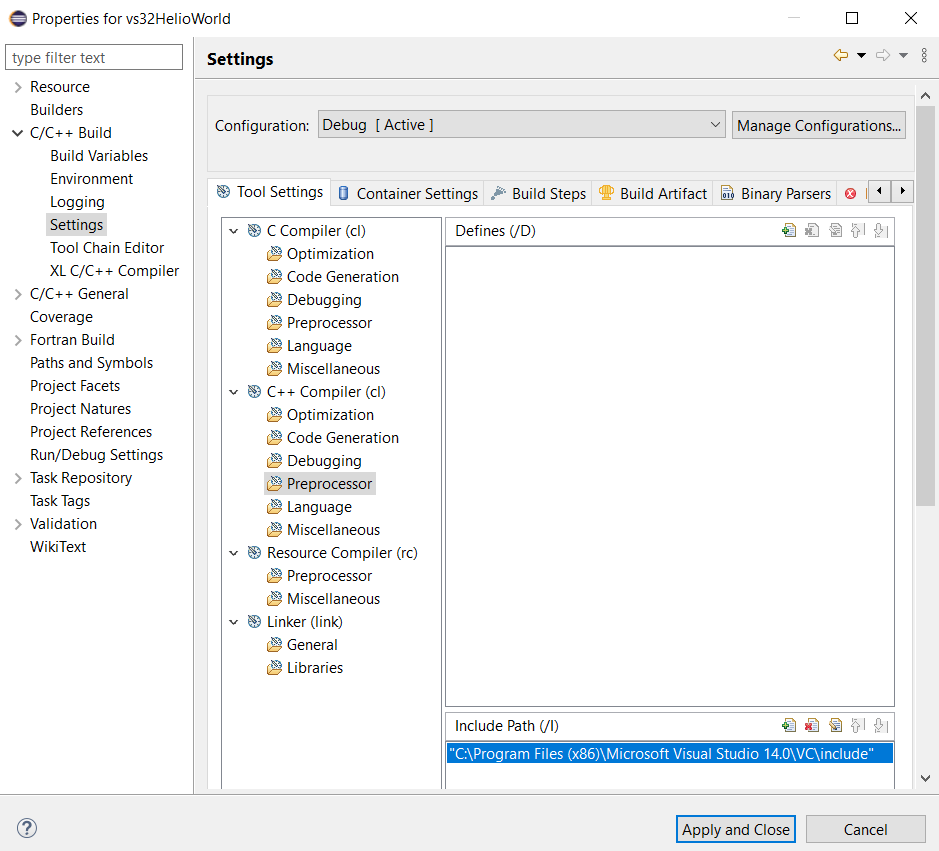Viewport: 939px width, 851px height.
Task: Expand the Validation node
Action: pyautogui.click(x=18, y=524)
